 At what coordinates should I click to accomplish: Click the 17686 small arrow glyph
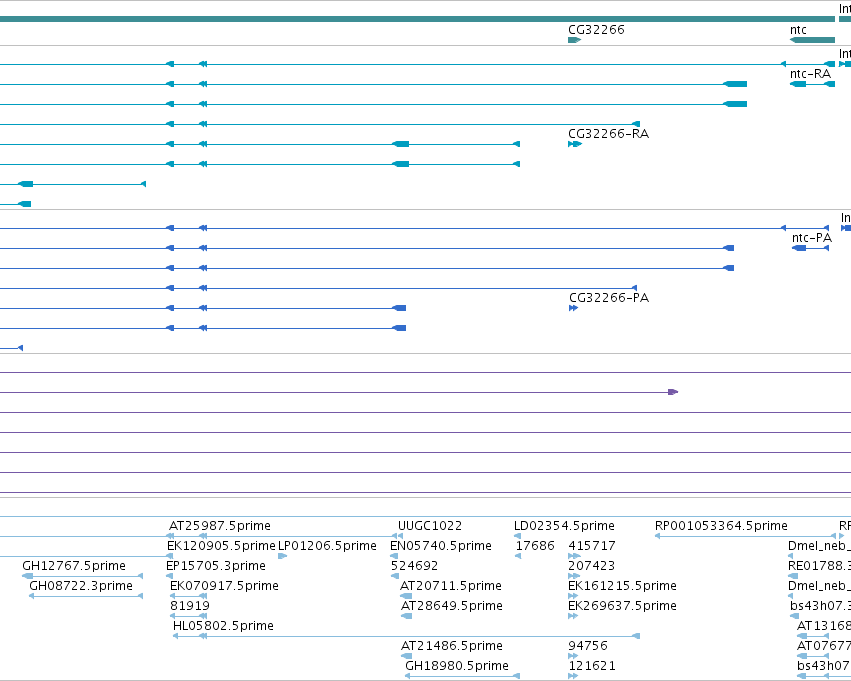tap(518, 556)
